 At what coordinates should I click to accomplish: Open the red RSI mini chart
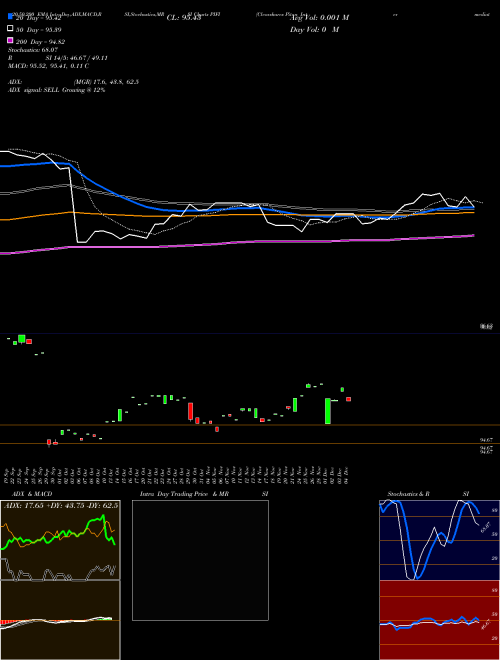point(439,620)
